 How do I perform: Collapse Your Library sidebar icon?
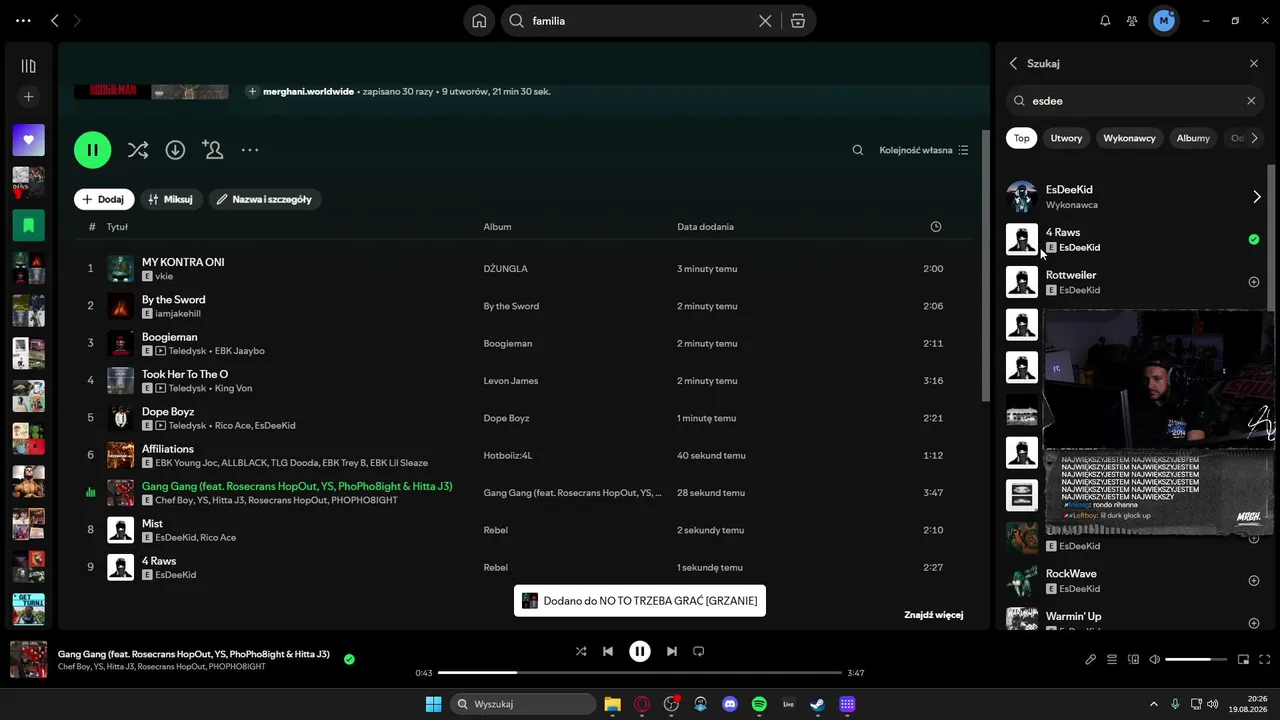coord(28,66)
